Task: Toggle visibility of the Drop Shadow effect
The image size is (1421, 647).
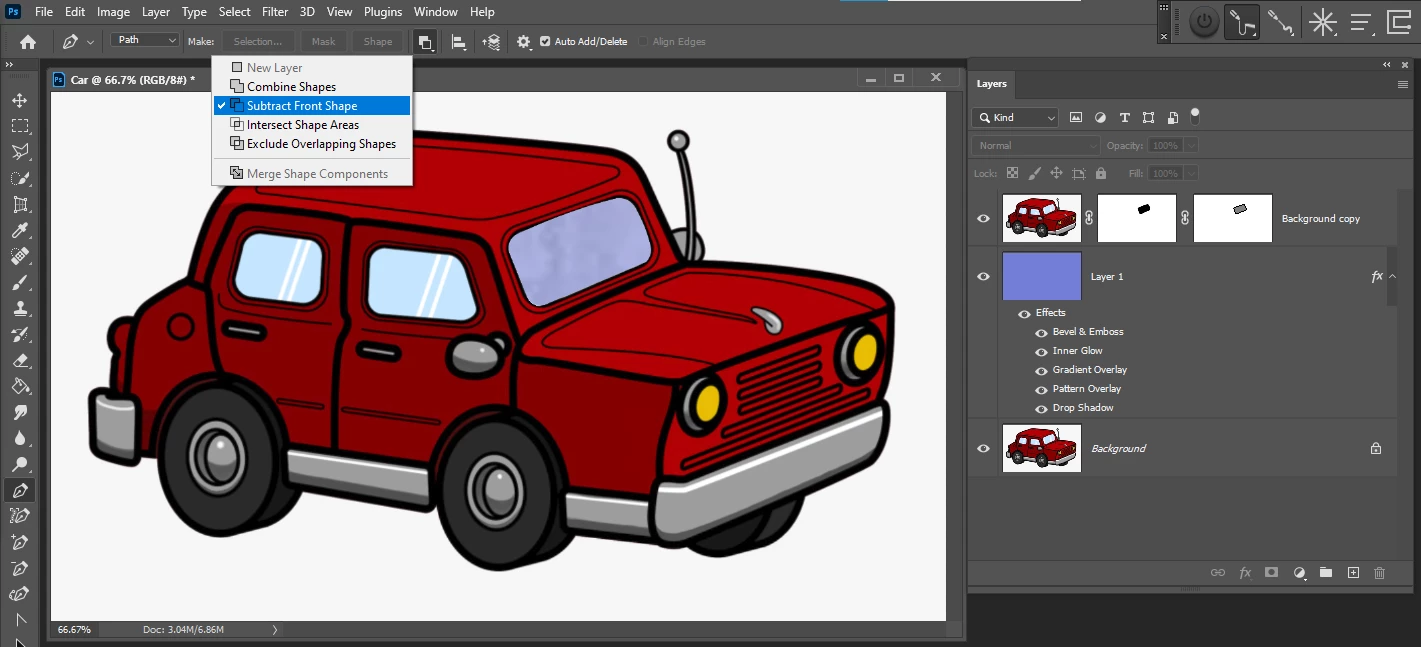Action: tap(1041, 408)
